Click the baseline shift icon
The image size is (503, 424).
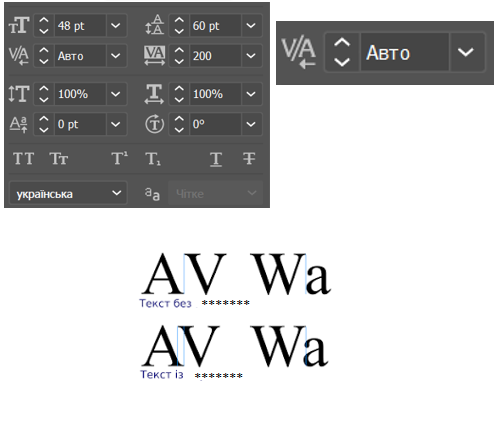[19, 124]
